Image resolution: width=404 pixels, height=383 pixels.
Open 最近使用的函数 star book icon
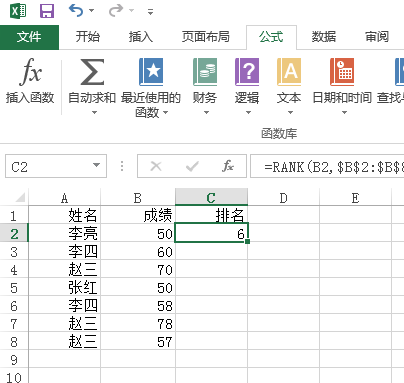(x=151, y=72)
